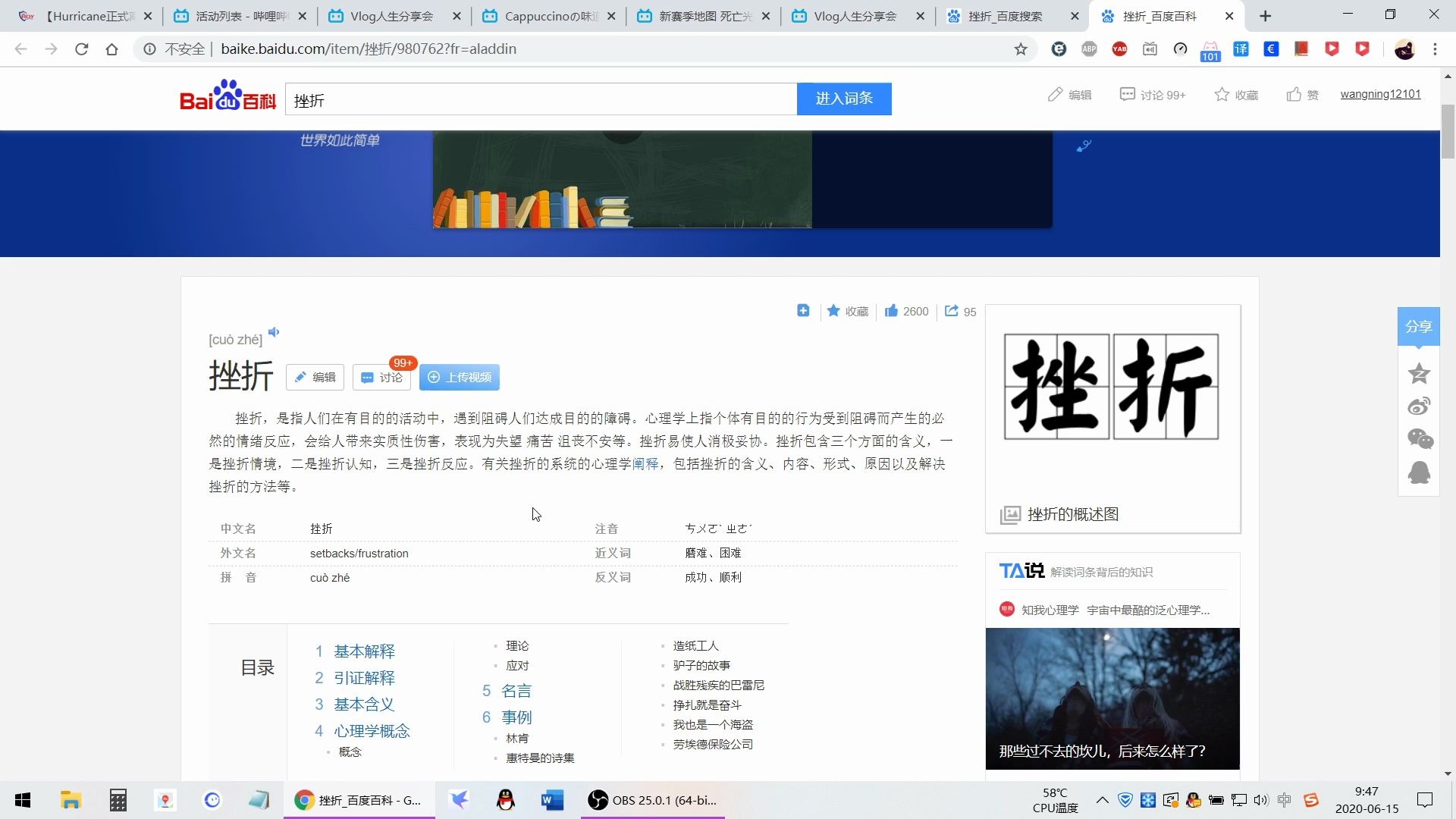Open Chrome menu (three dots)
Viewport: 1456px width, 819px height.
(x=1435, y=49)
